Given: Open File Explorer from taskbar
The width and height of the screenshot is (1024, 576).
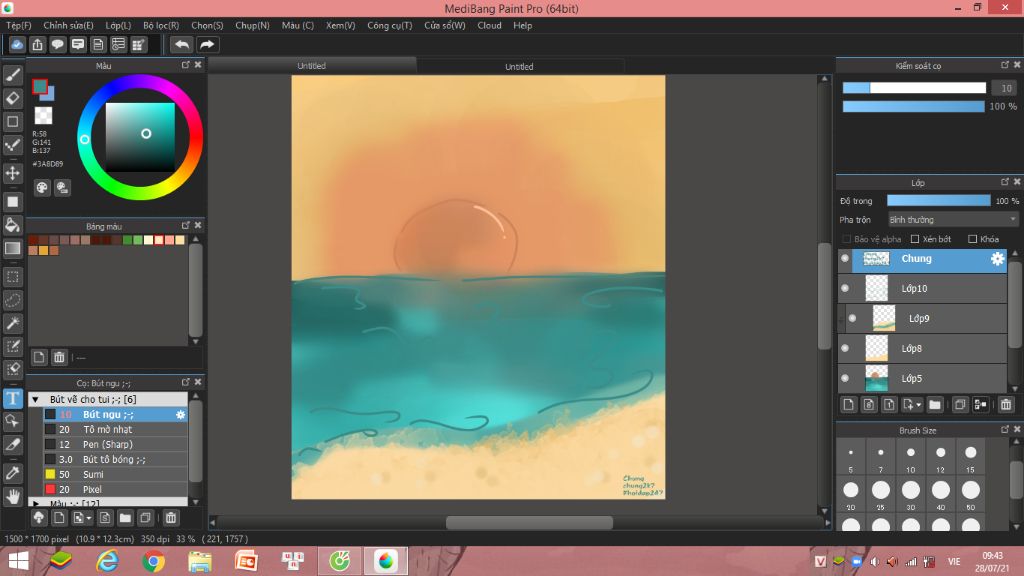Looking at the screenshot, I should coord(200,561).
